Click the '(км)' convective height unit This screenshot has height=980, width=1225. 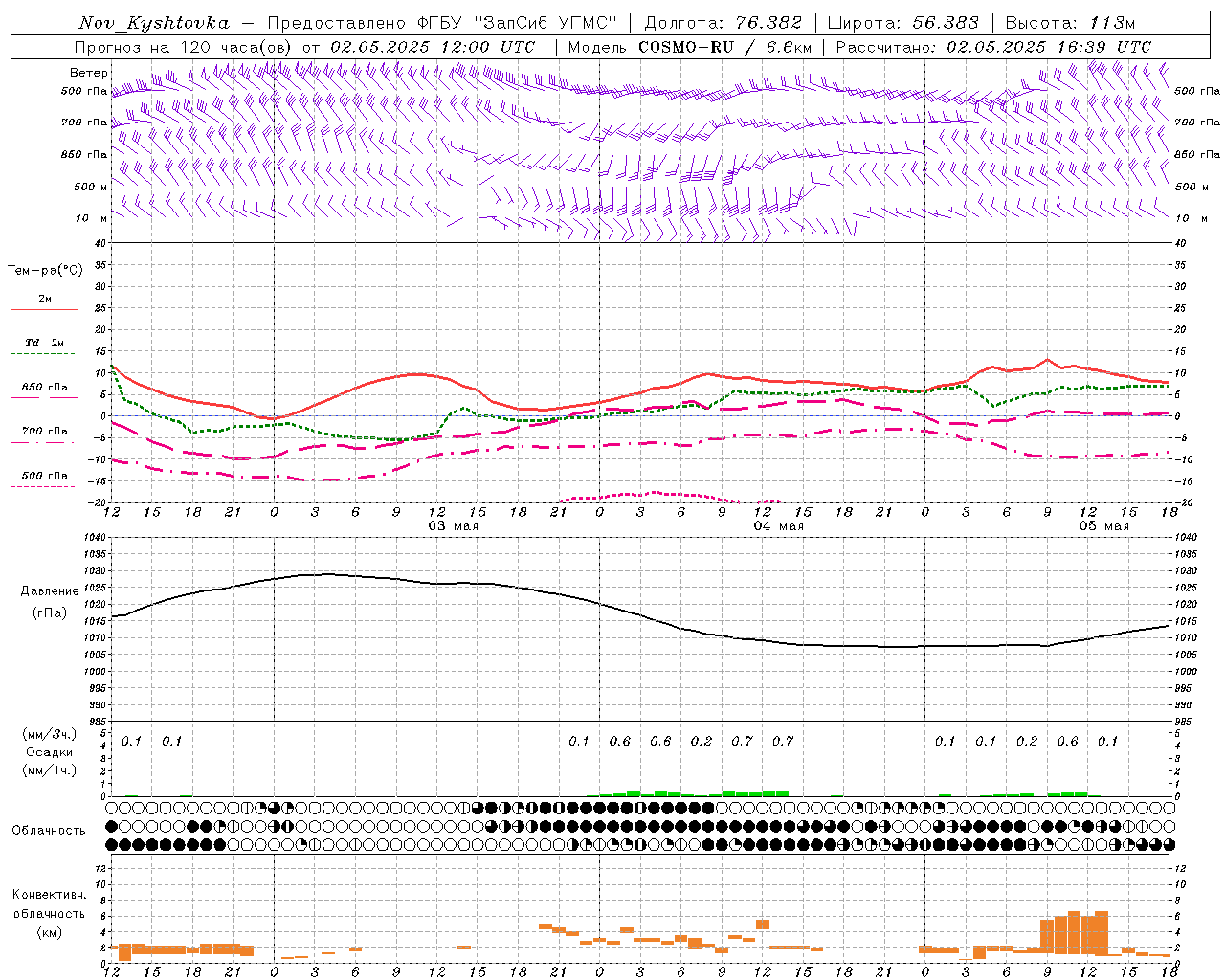coord(49,931)
